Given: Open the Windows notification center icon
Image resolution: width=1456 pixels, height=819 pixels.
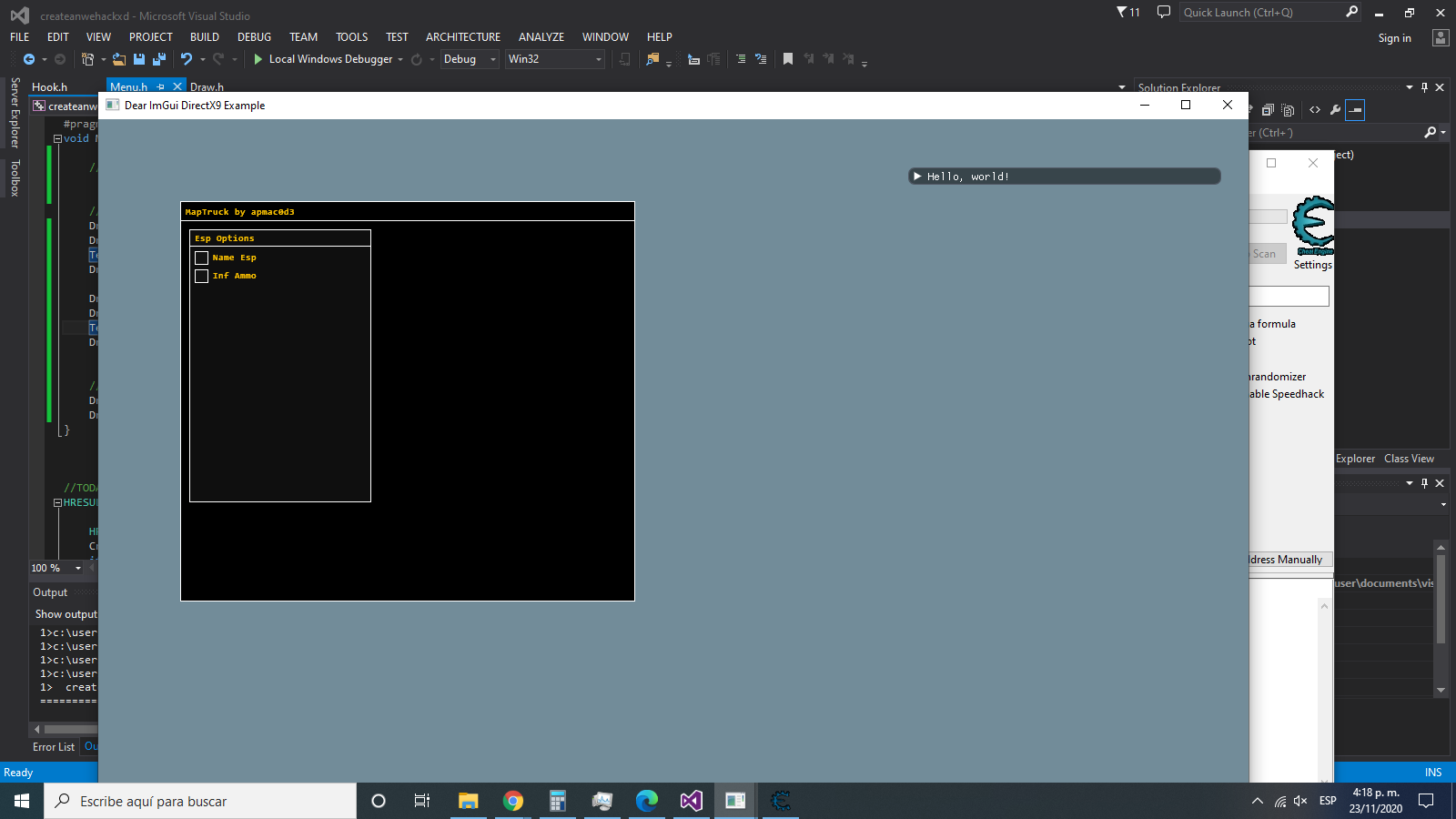Looking at the screenshot, I should click(1426, 801).
